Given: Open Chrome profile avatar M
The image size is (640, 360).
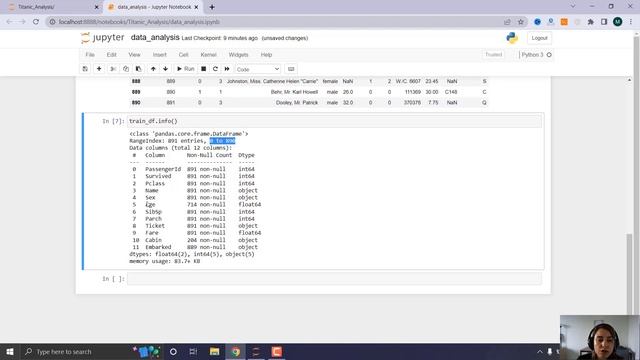Looking at the screenshot, I should tap(618, 22).
